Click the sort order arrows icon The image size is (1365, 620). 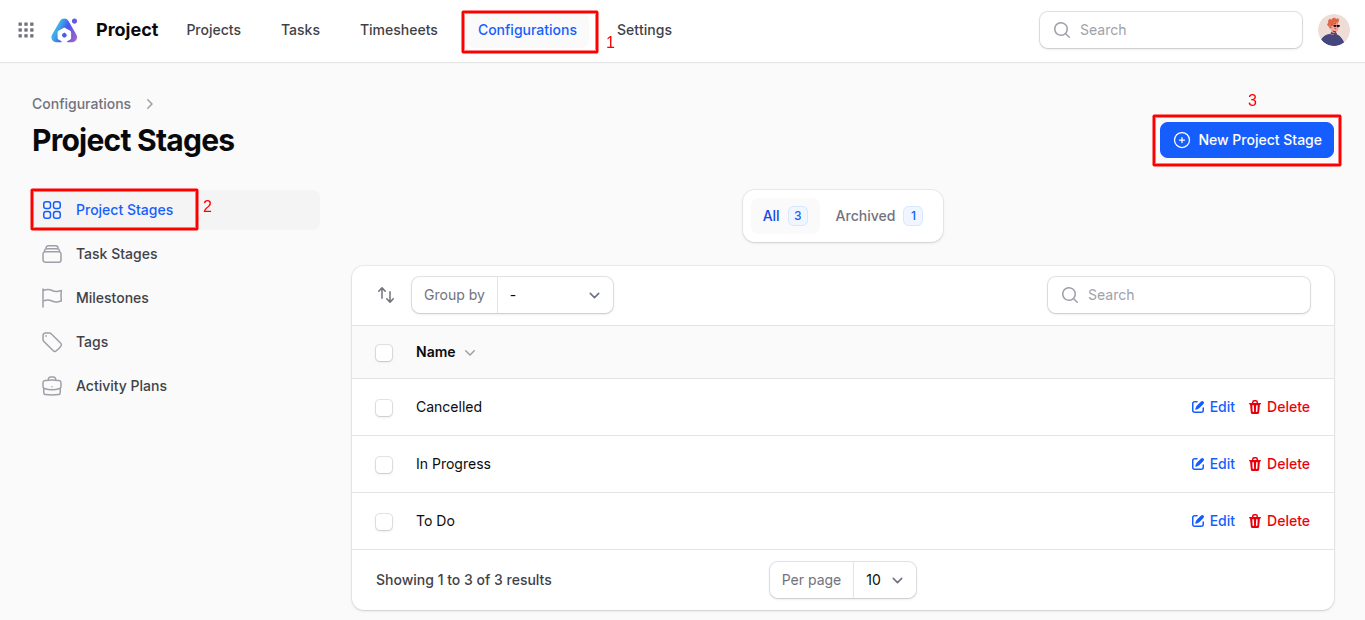[386, 295]
